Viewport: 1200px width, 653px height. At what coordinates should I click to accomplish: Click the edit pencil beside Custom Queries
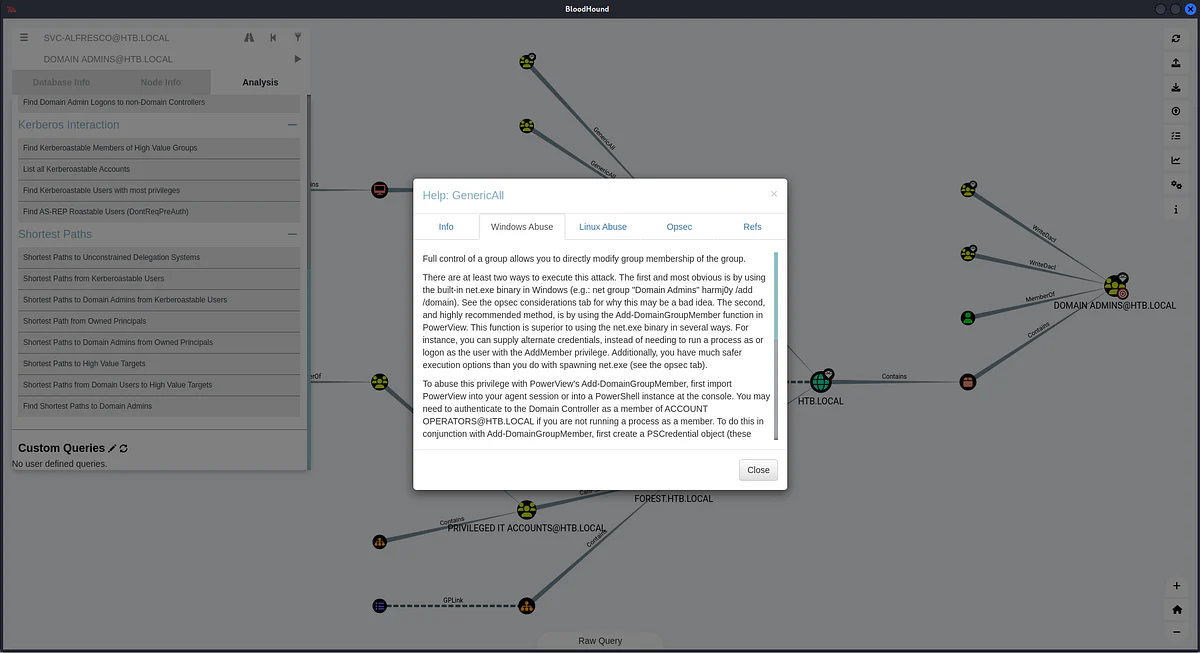tap(113, 449)
